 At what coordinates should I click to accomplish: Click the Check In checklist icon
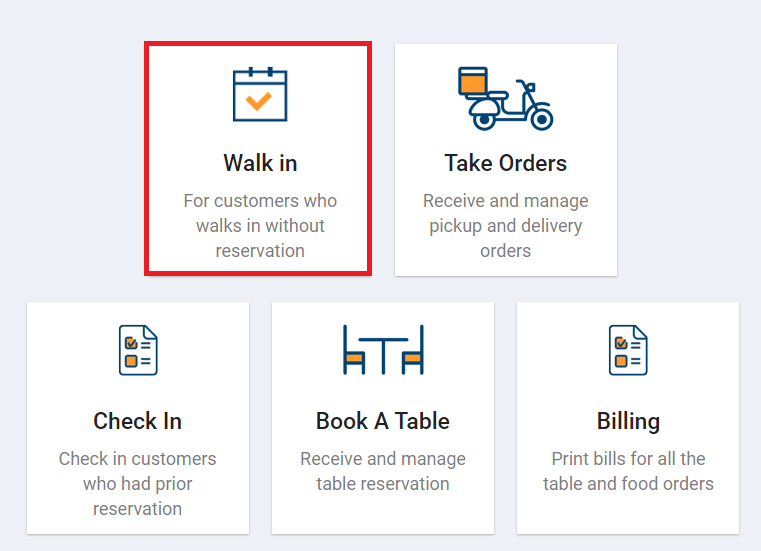click(x=138, y=350)
